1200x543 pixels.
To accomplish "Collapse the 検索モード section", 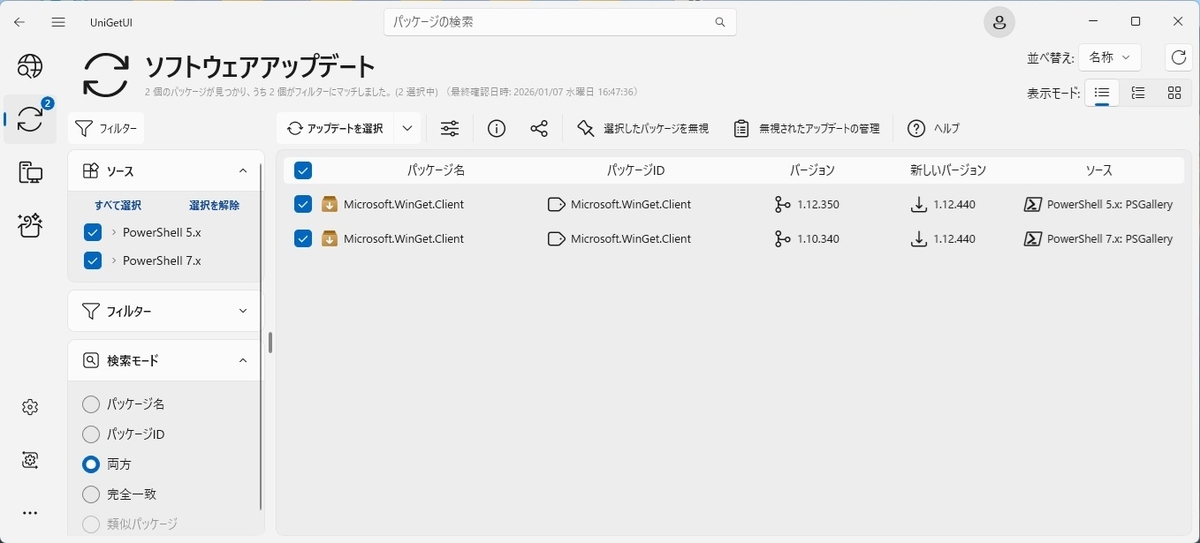I will (x=243, y=360).
